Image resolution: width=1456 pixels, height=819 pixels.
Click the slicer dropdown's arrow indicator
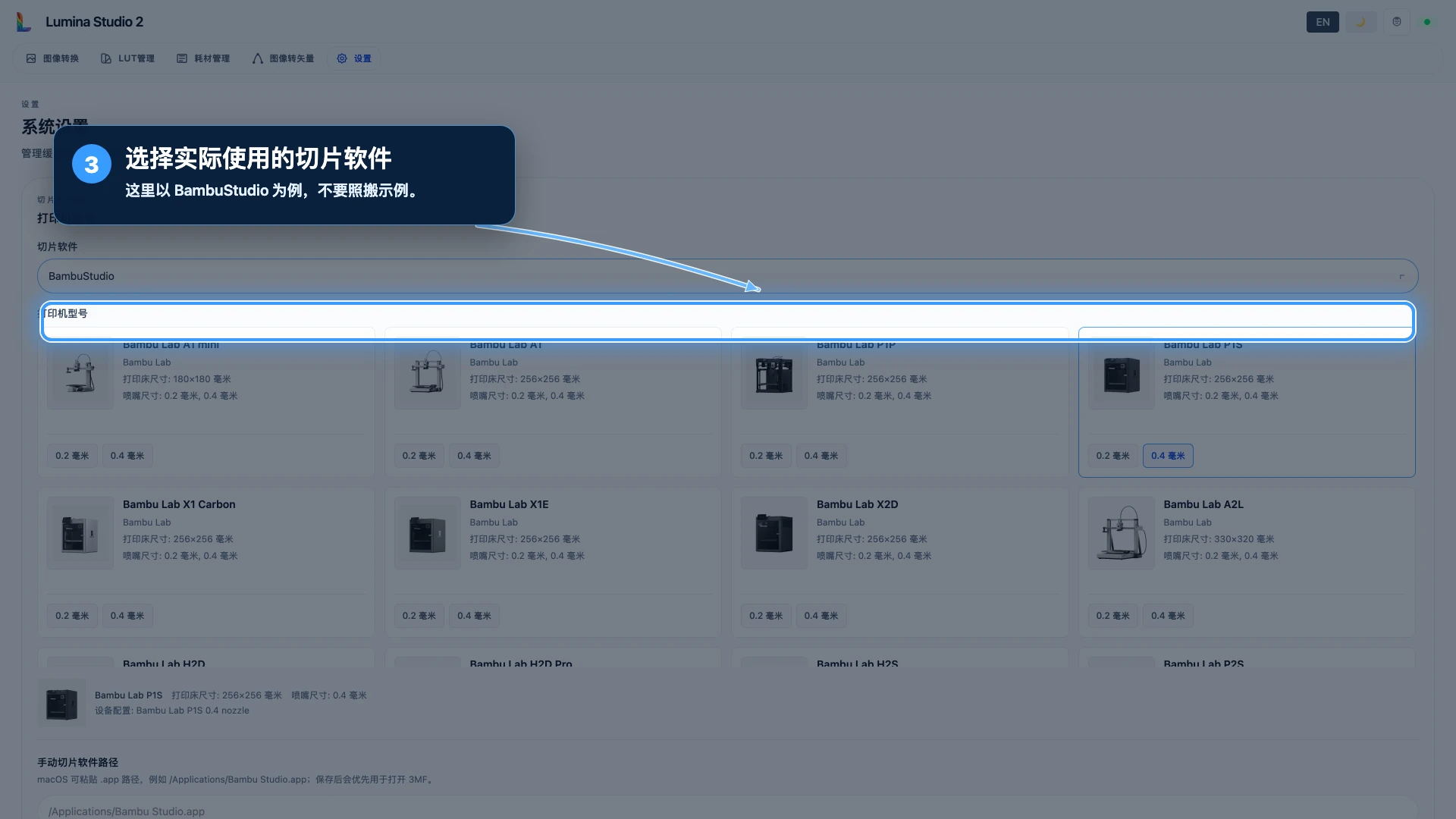1401,276
